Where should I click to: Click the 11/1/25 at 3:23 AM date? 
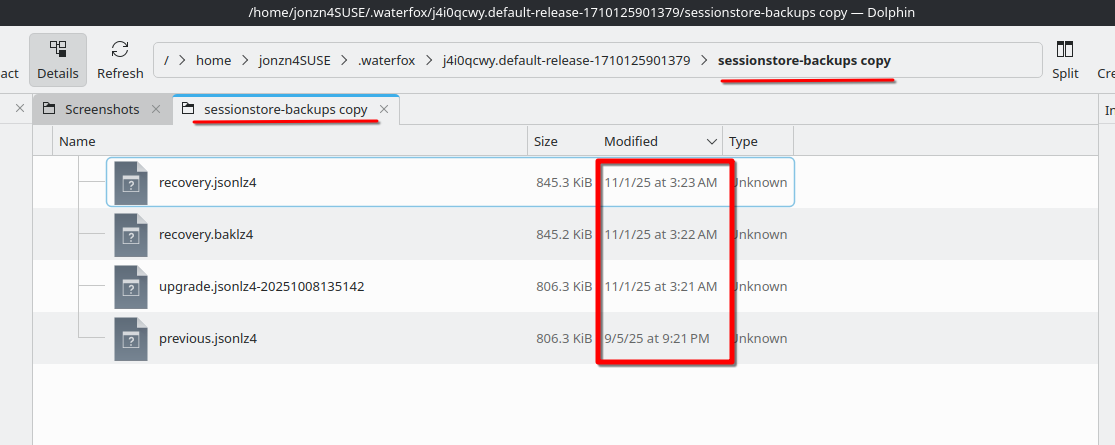click(661, 183)
